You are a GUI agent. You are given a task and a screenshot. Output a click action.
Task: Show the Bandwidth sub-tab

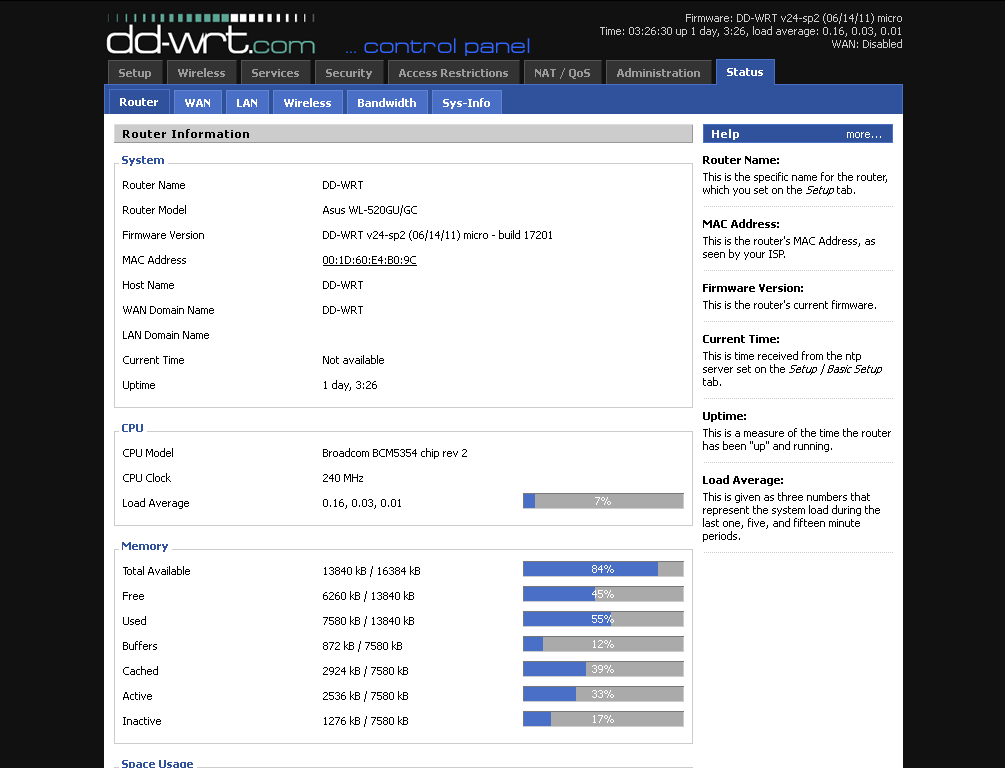click(386, 103)
